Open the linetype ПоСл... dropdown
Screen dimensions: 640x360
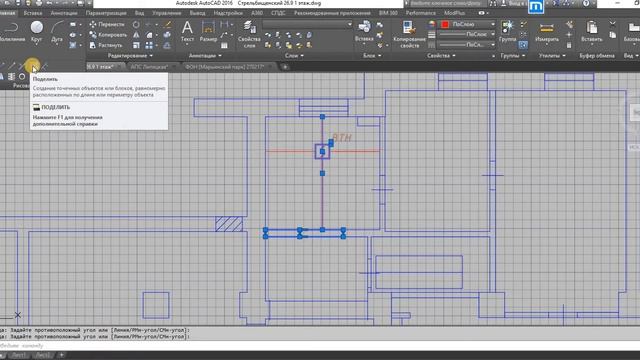pos(493,45)
